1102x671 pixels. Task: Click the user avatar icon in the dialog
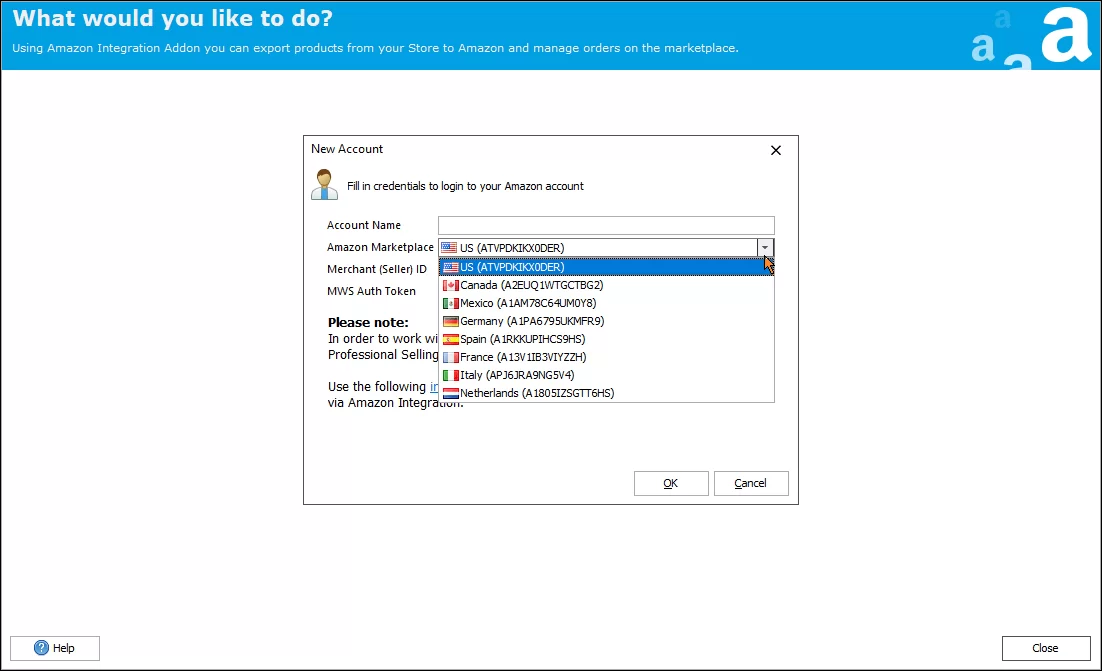pos(324,185)
